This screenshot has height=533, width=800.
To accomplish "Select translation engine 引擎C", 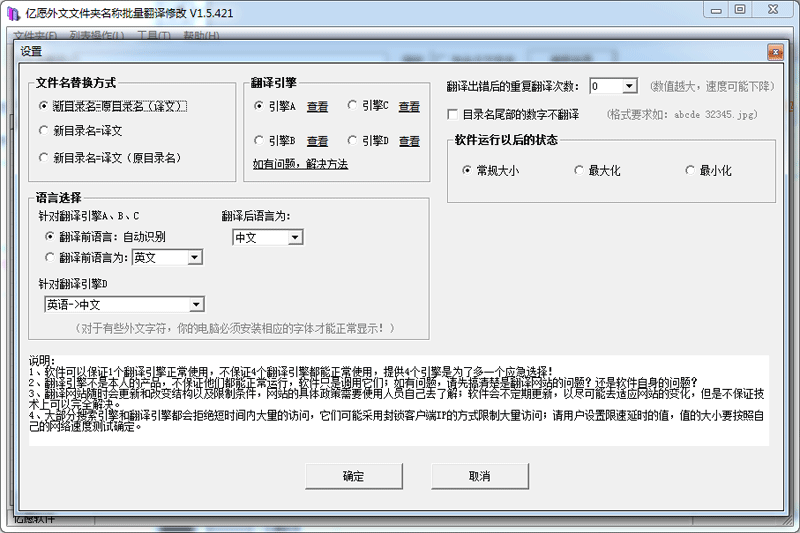I will (x=352, y=105).
